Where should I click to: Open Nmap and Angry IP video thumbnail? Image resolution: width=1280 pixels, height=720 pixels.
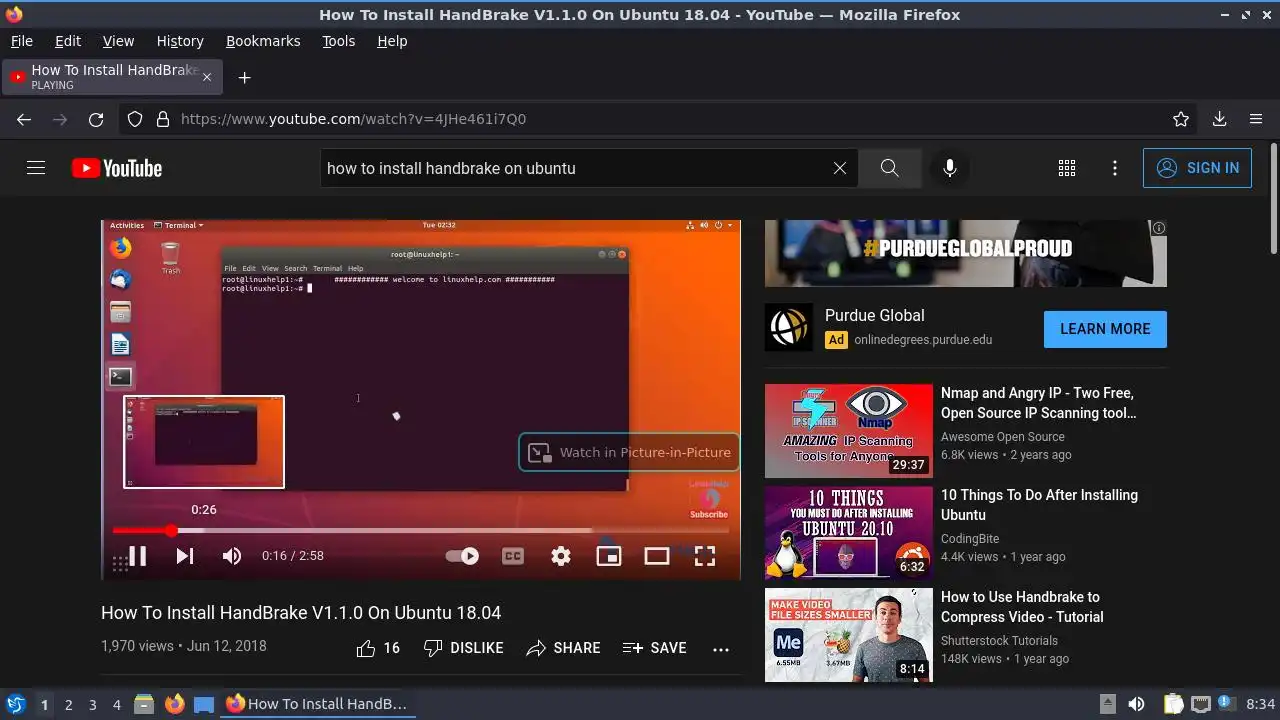(849, 431)
